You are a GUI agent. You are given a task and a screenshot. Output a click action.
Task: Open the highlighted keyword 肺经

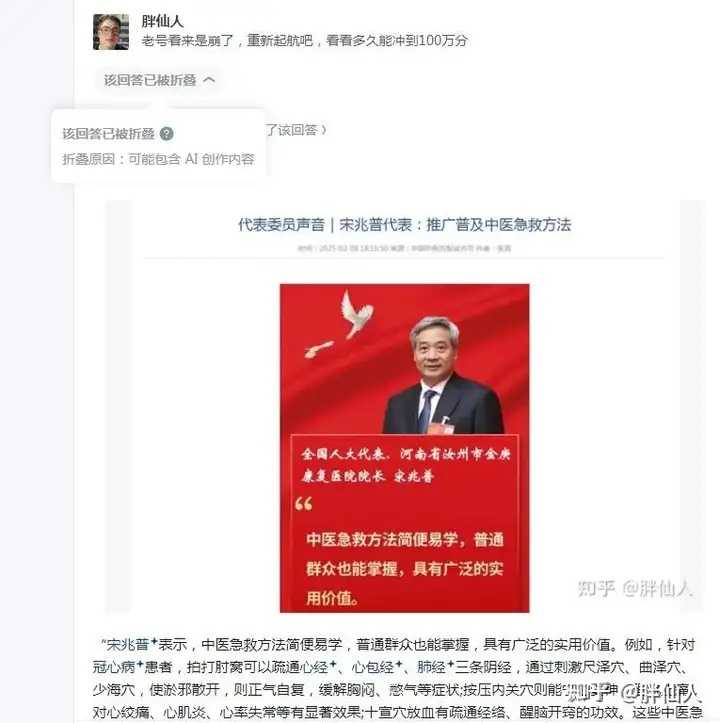432,667
